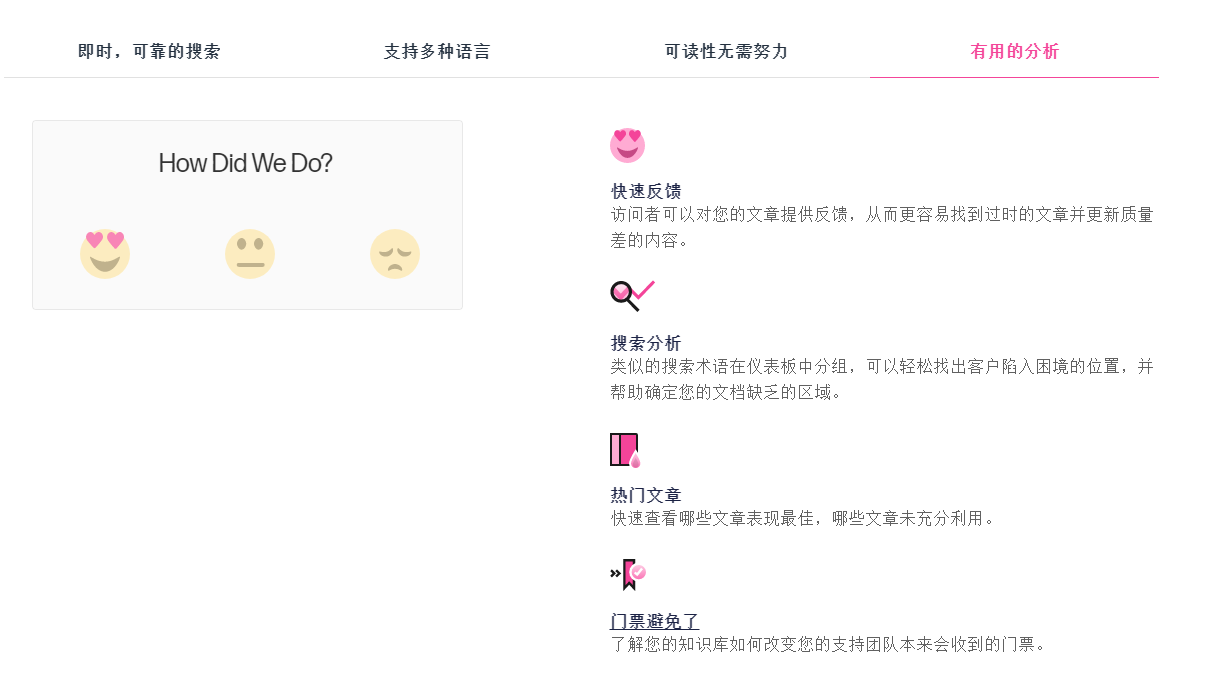Viewport: 1211px width, 684px height.
Task: Click the 搜索分析 description paragraph
Action: coord(881,379)
